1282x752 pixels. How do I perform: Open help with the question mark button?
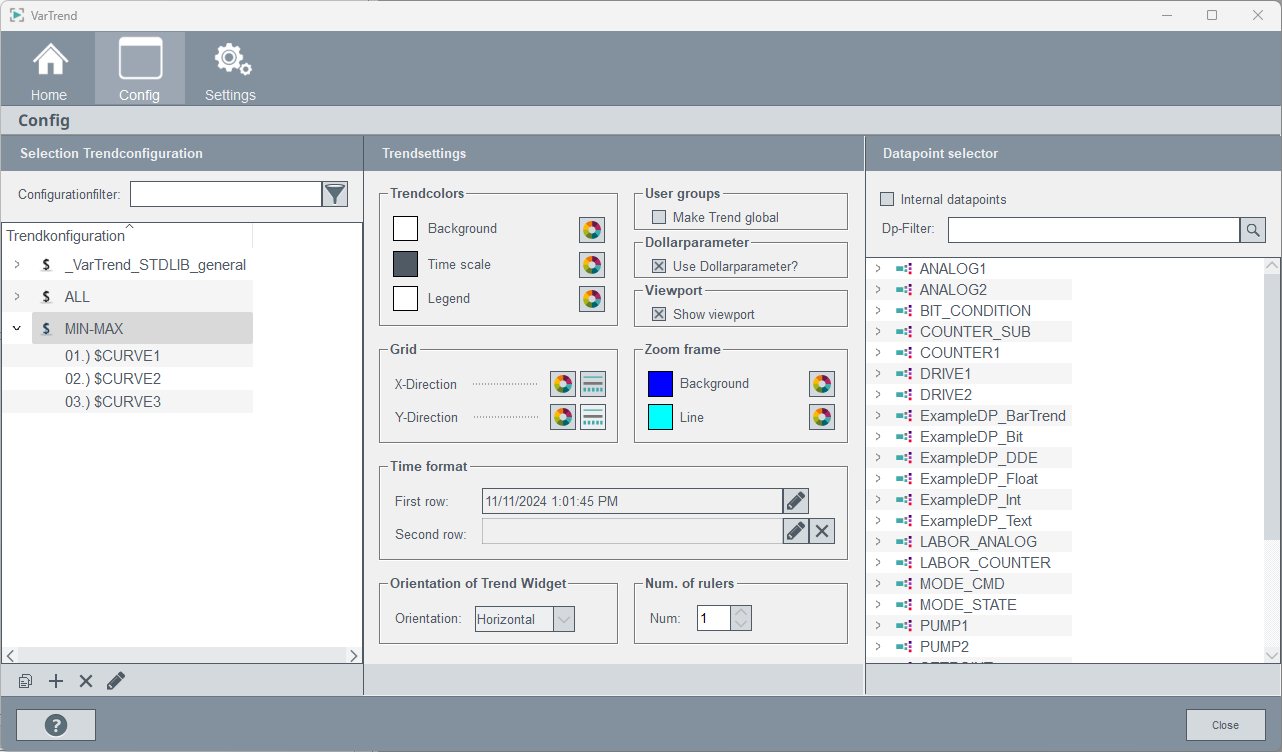pyautogui.click(x=56, y=725)
